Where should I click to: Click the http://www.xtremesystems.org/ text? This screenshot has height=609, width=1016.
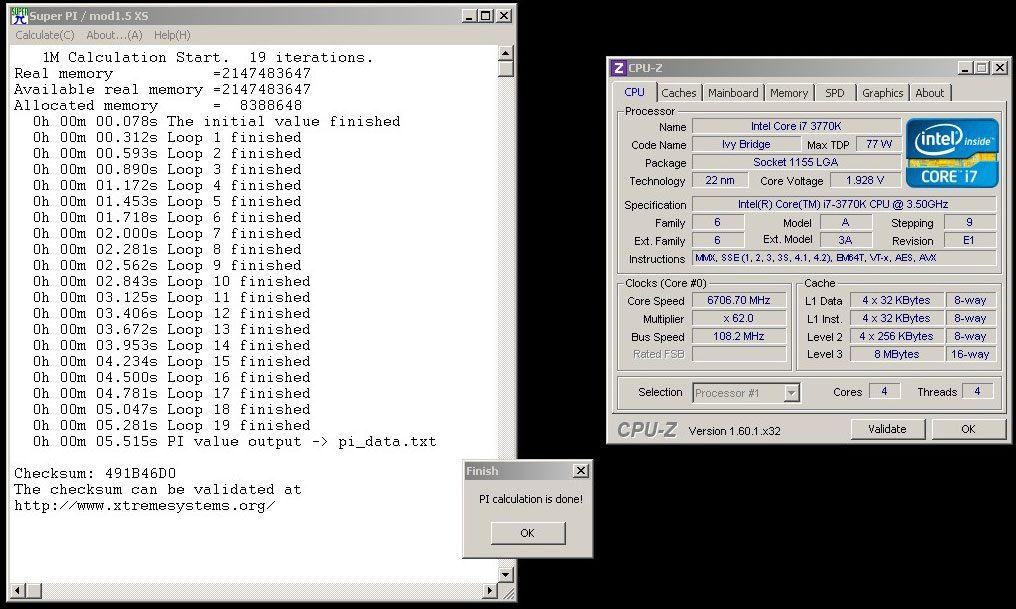(x=144, y=506)
